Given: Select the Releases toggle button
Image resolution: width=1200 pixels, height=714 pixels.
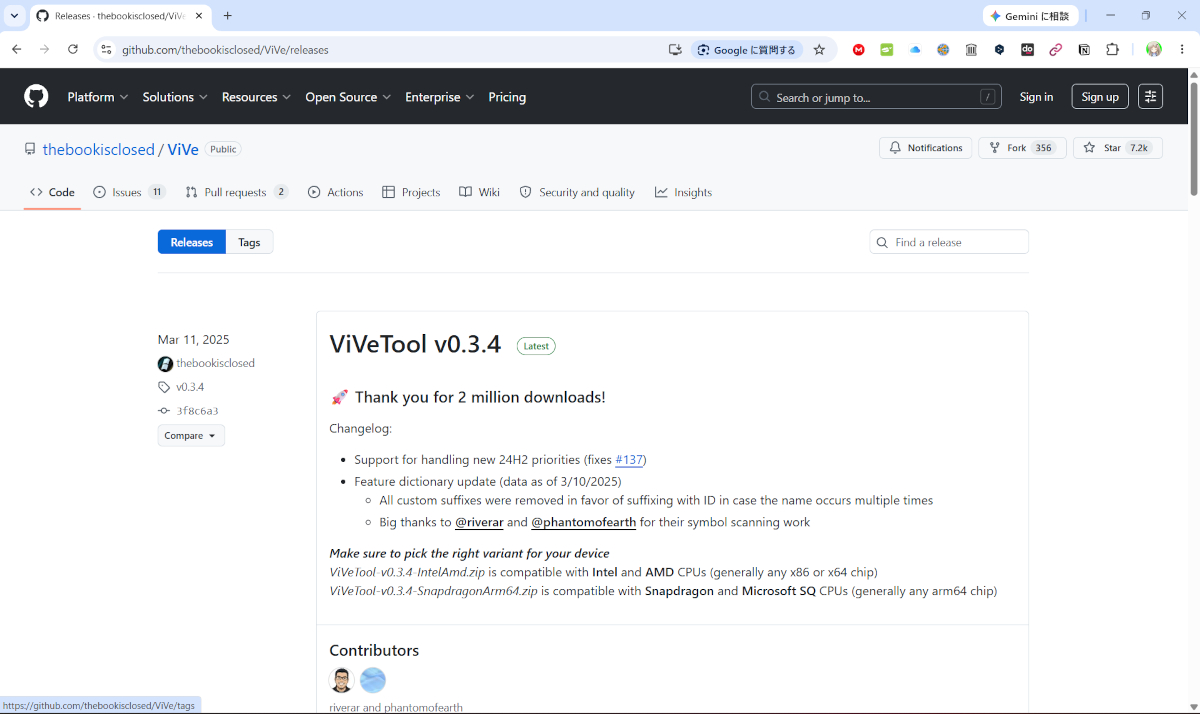Looking at the screenshot, I should point(192,242).
